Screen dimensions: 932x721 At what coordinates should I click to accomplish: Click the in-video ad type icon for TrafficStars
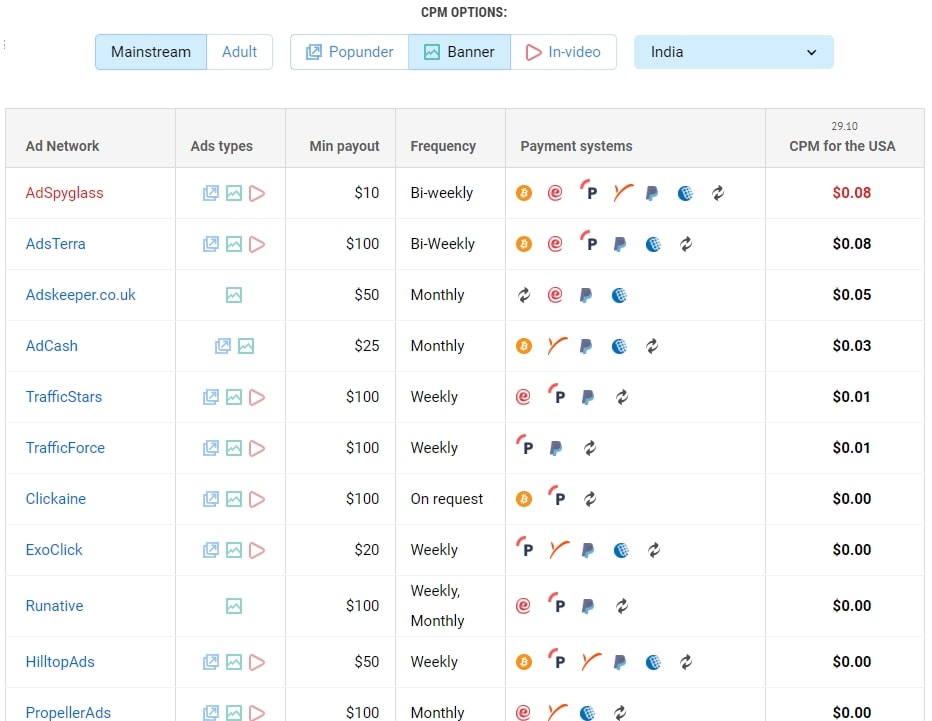(x=257, y=397)
